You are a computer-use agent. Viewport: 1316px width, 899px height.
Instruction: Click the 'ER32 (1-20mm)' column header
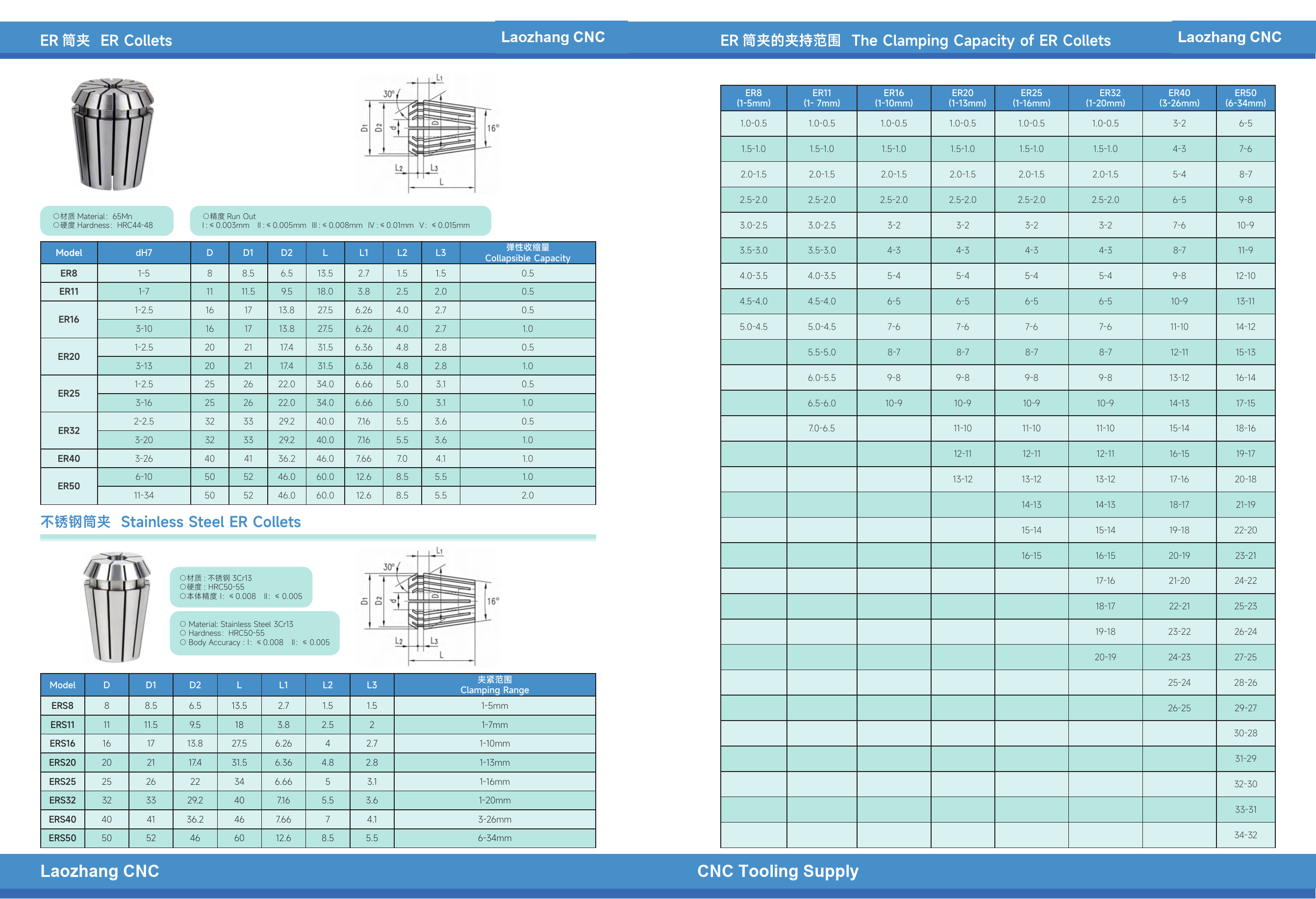click(x=1105, y=98)
